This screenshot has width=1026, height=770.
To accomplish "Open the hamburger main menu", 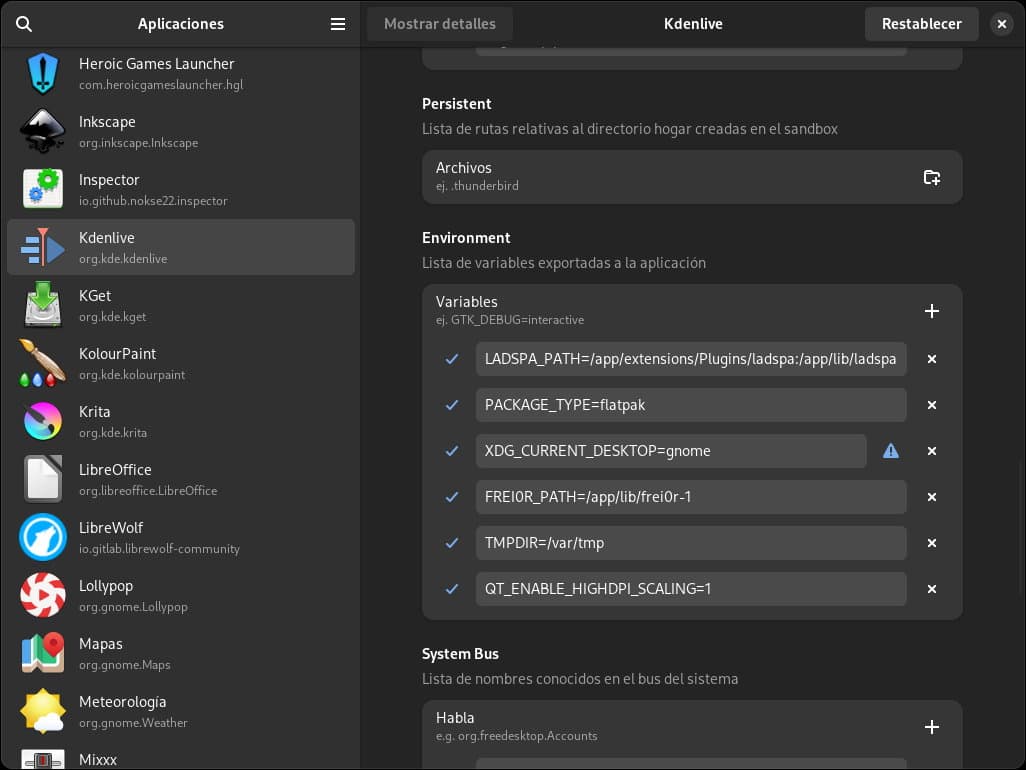I will (x=338, y=24).
